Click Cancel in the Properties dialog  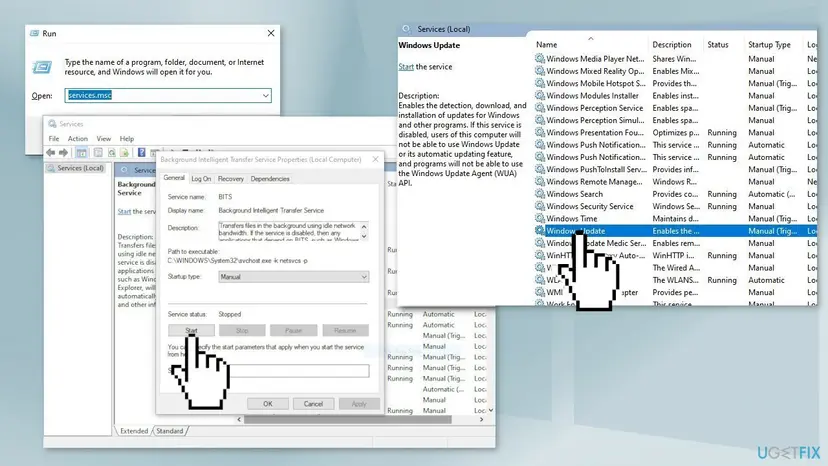313,404
